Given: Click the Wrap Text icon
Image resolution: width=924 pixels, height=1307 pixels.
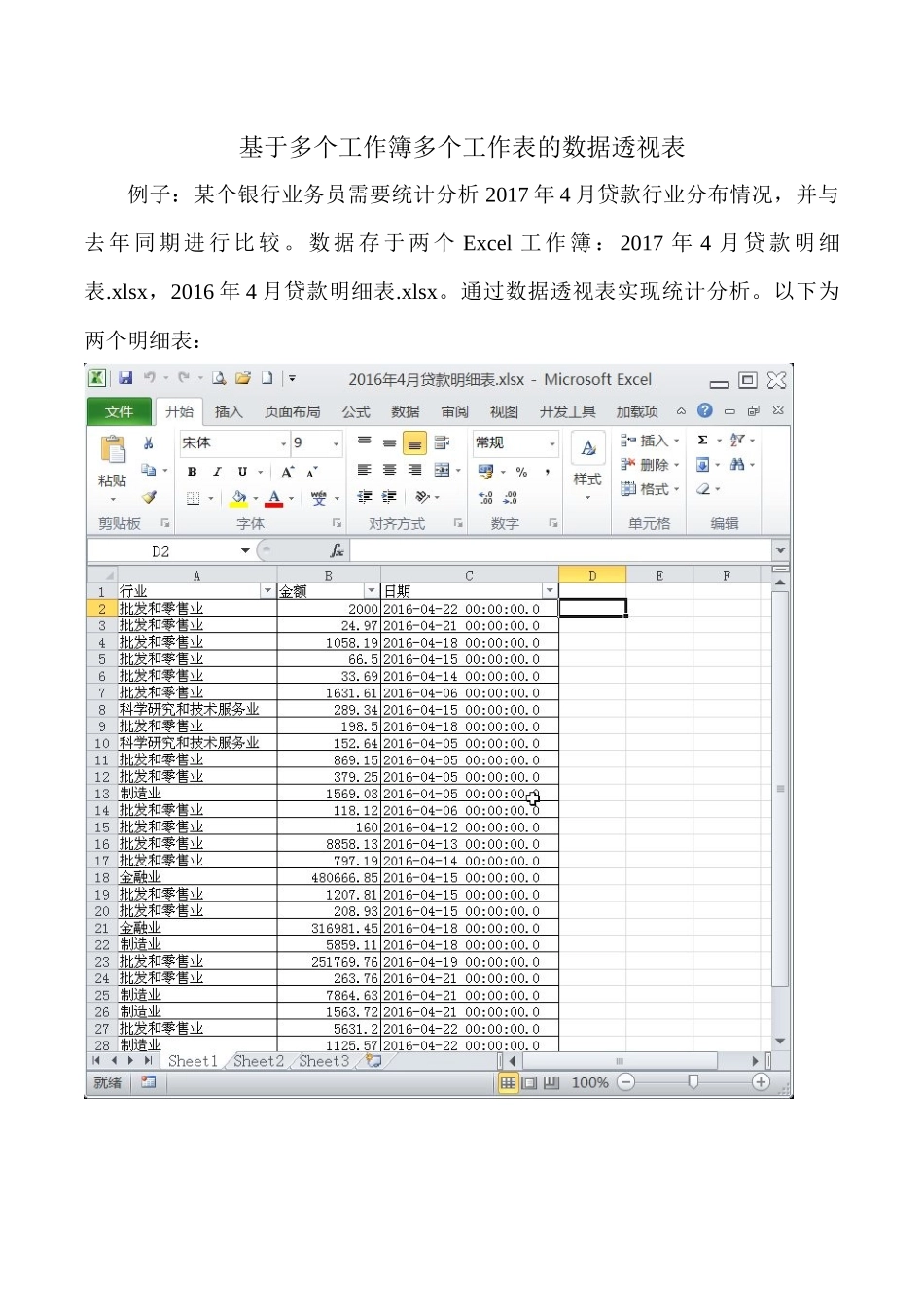Looking at the screenshot, I should pos(442,442).
